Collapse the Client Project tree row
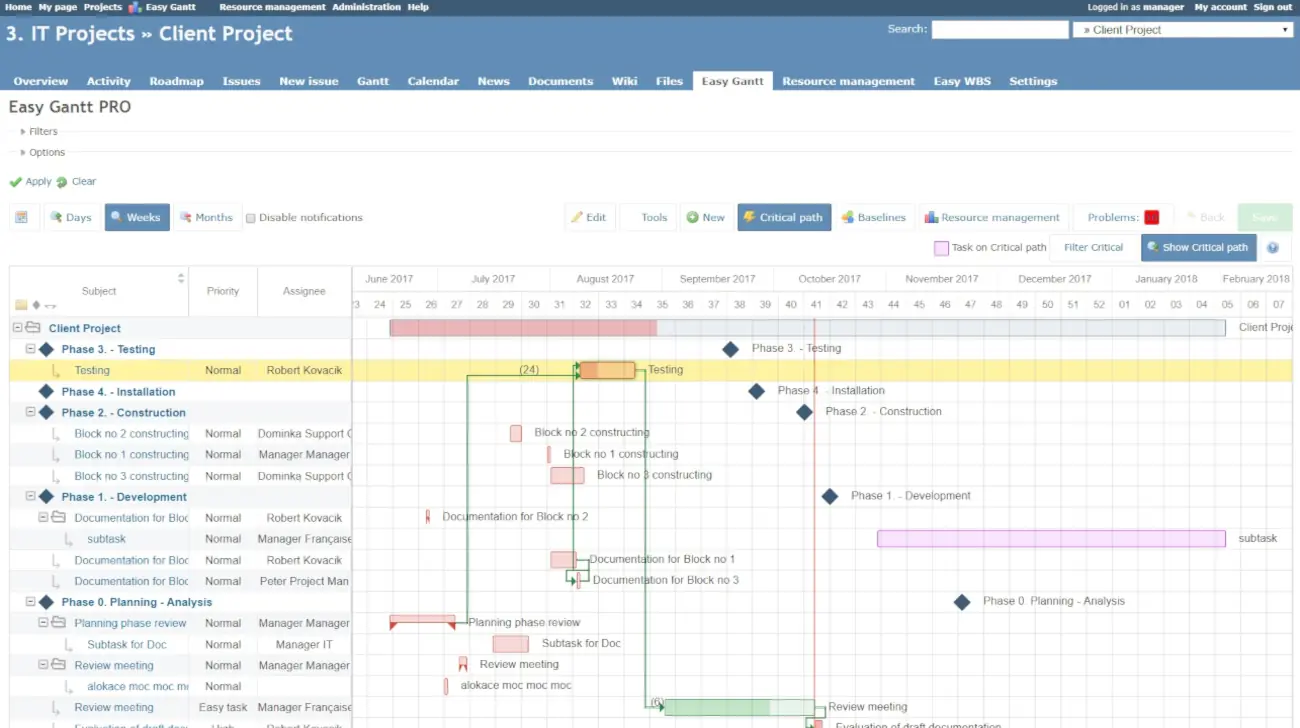The width and height of the screenshot is (1300, 728). click(18, 328)
